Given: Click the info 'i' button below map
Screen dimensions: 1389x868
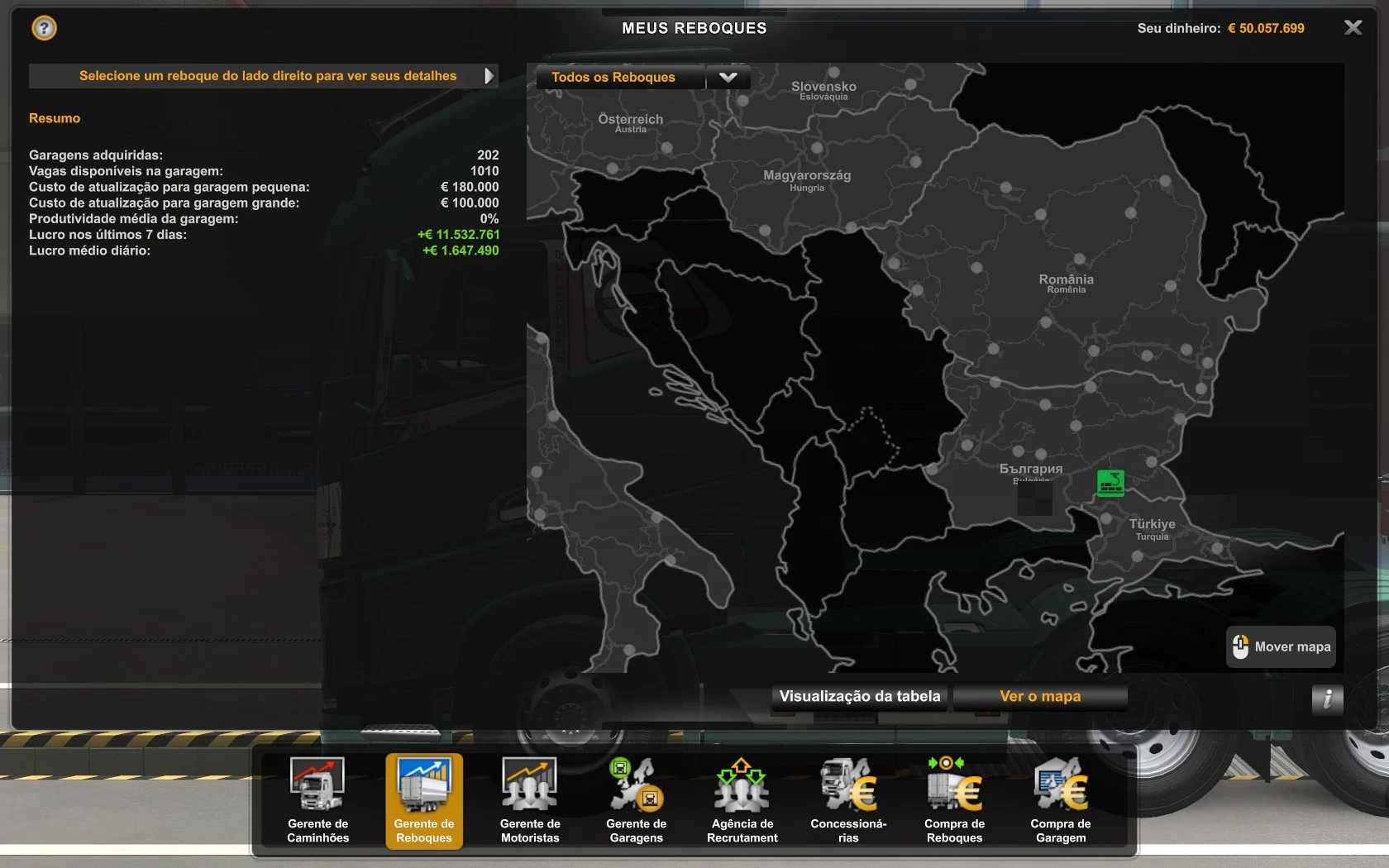Looking at the screenshot, I should 1327,699.
